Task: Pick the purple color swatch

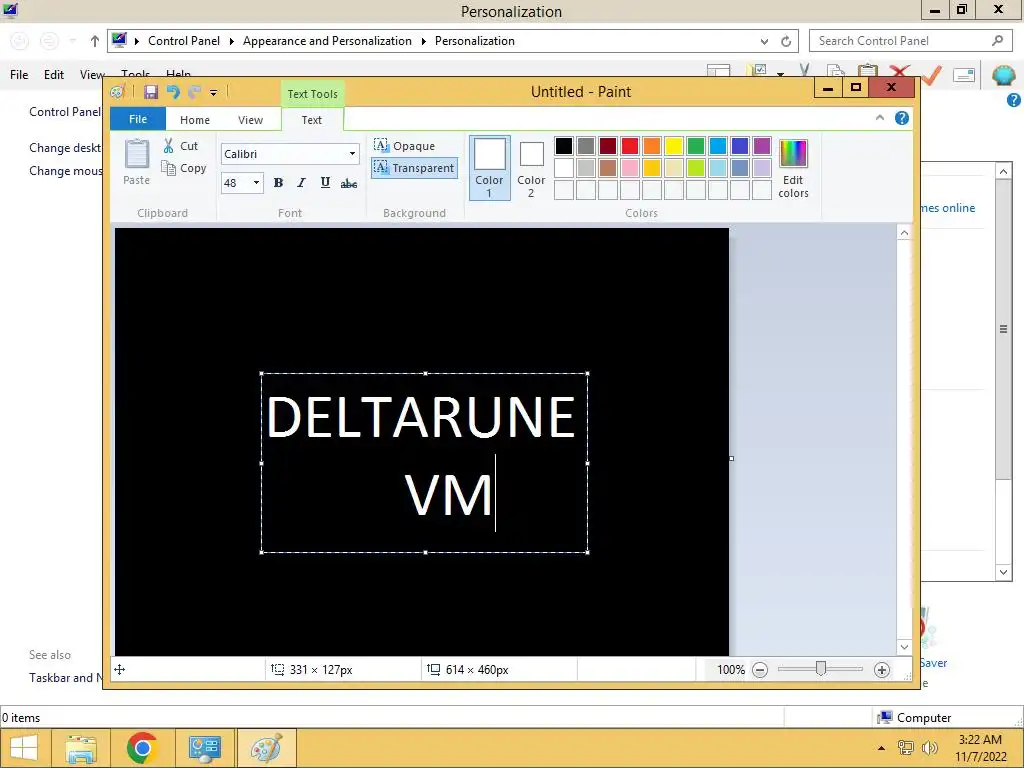Action: click(x=761, y=146)
